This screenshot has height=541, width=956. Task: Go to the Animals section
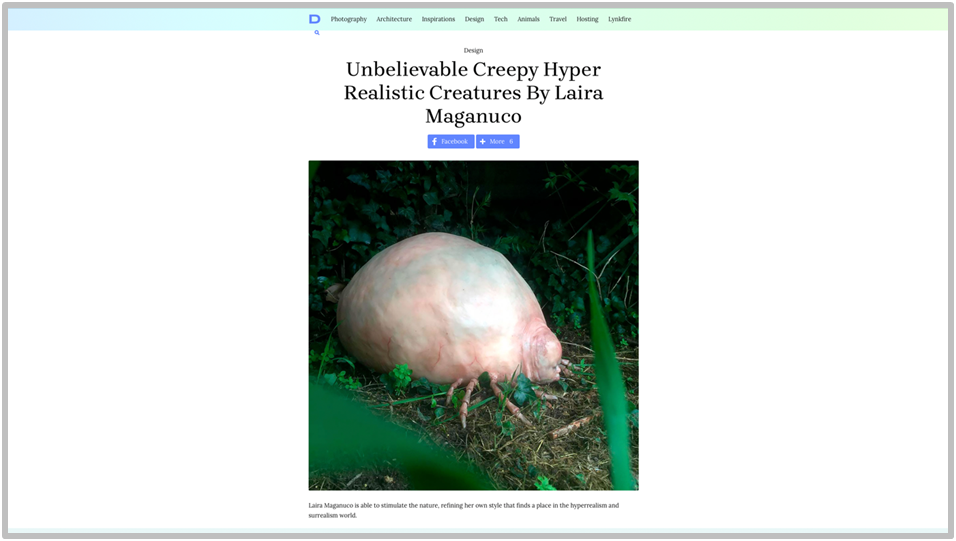[x=529, y=19]
